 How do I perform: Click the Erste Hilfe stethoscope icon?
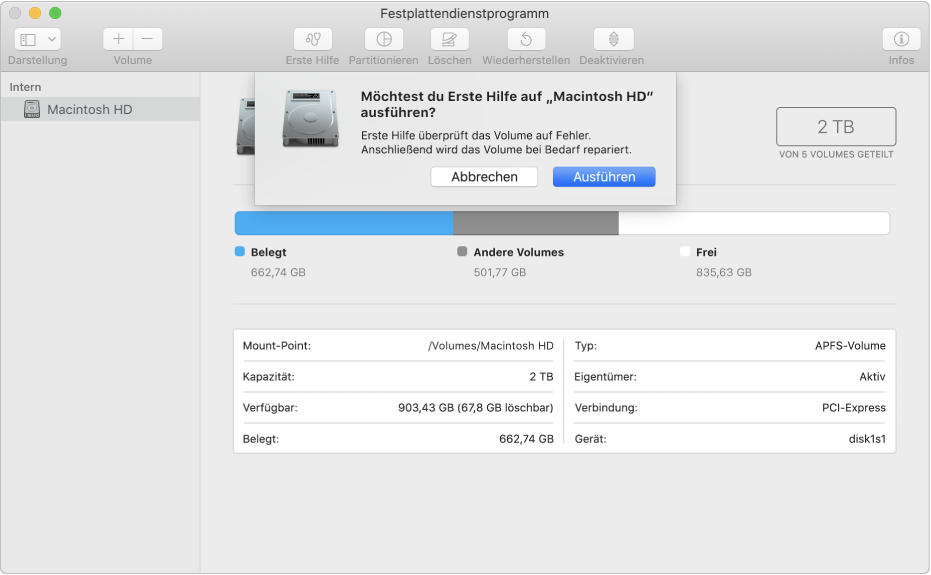pyautogui.click(x=313, y=39)
